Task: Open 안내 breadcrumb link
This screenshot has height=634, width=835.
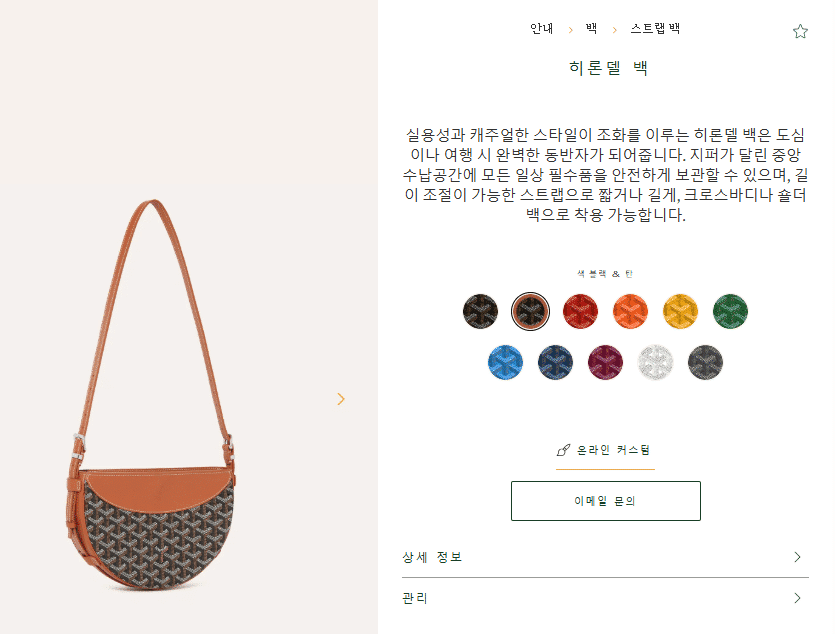Action: [542, 29]
